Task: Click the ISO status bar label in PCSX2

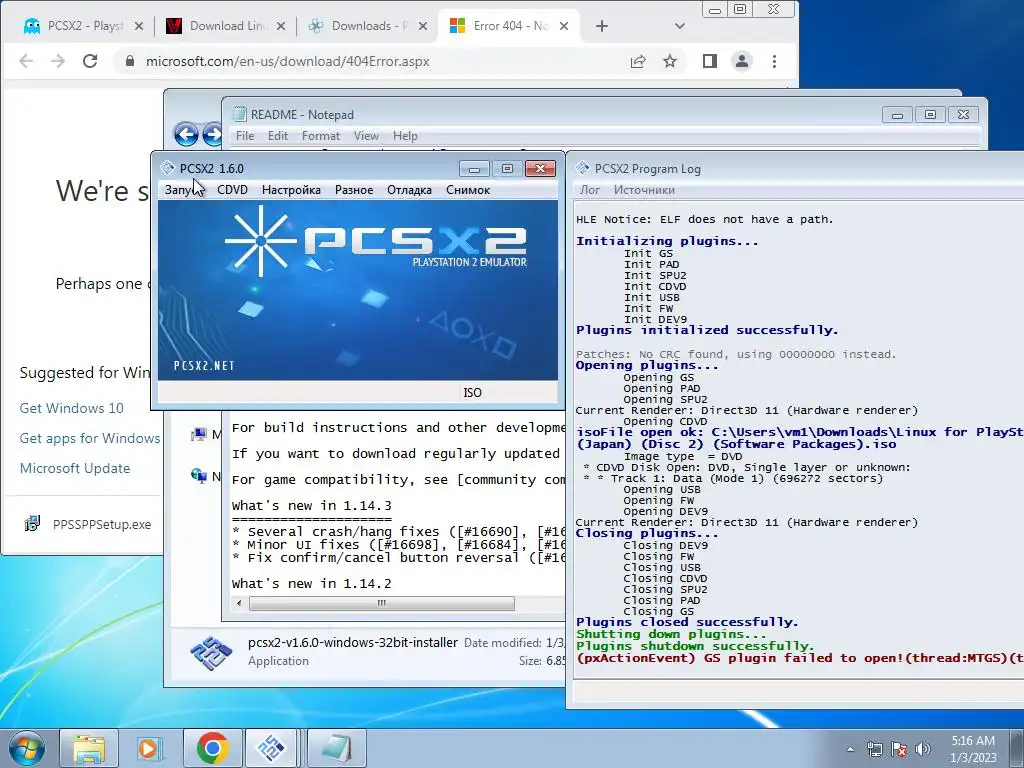Action: (x=472, y=392)
